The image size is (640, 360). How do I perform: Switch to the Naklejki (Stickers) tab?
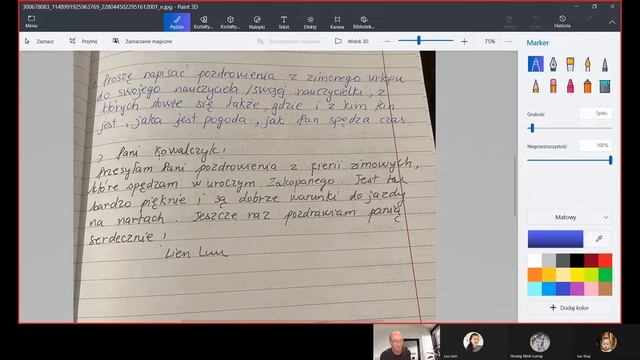[257, 22]
